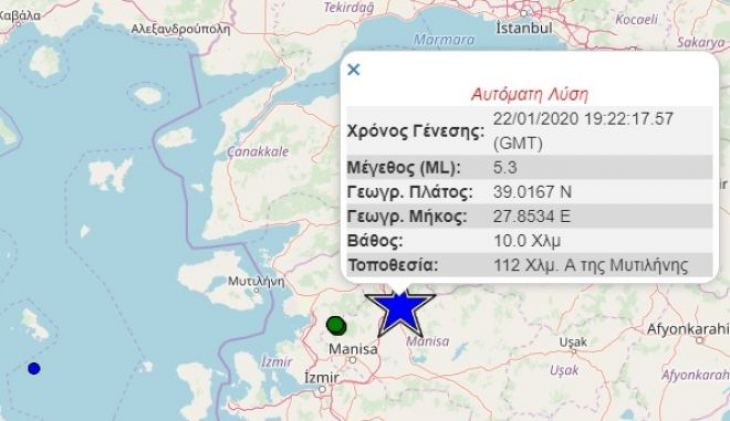The width and height of the screenshot is (730, 421).
Task: Select the small blue earthquake dot in the sea
Action: tap(34, 368)
